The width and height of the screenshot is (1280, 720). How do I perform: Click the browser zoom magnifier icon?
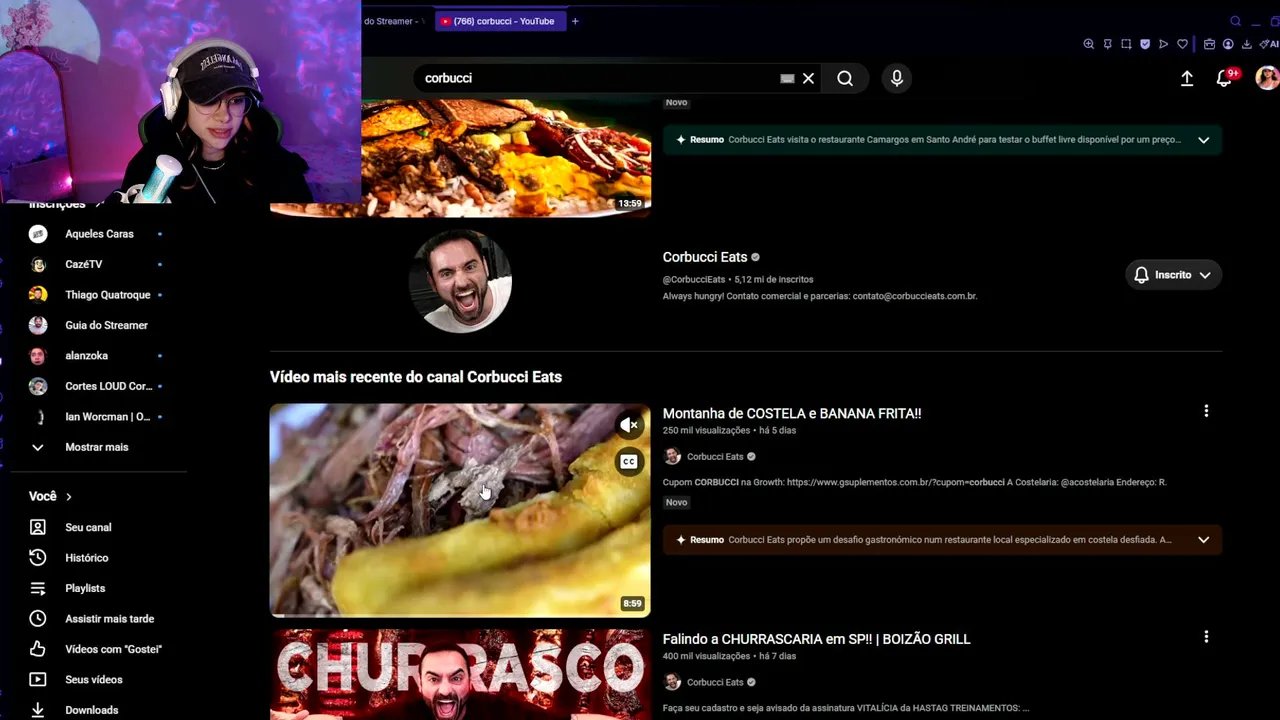coord(1089,44)
